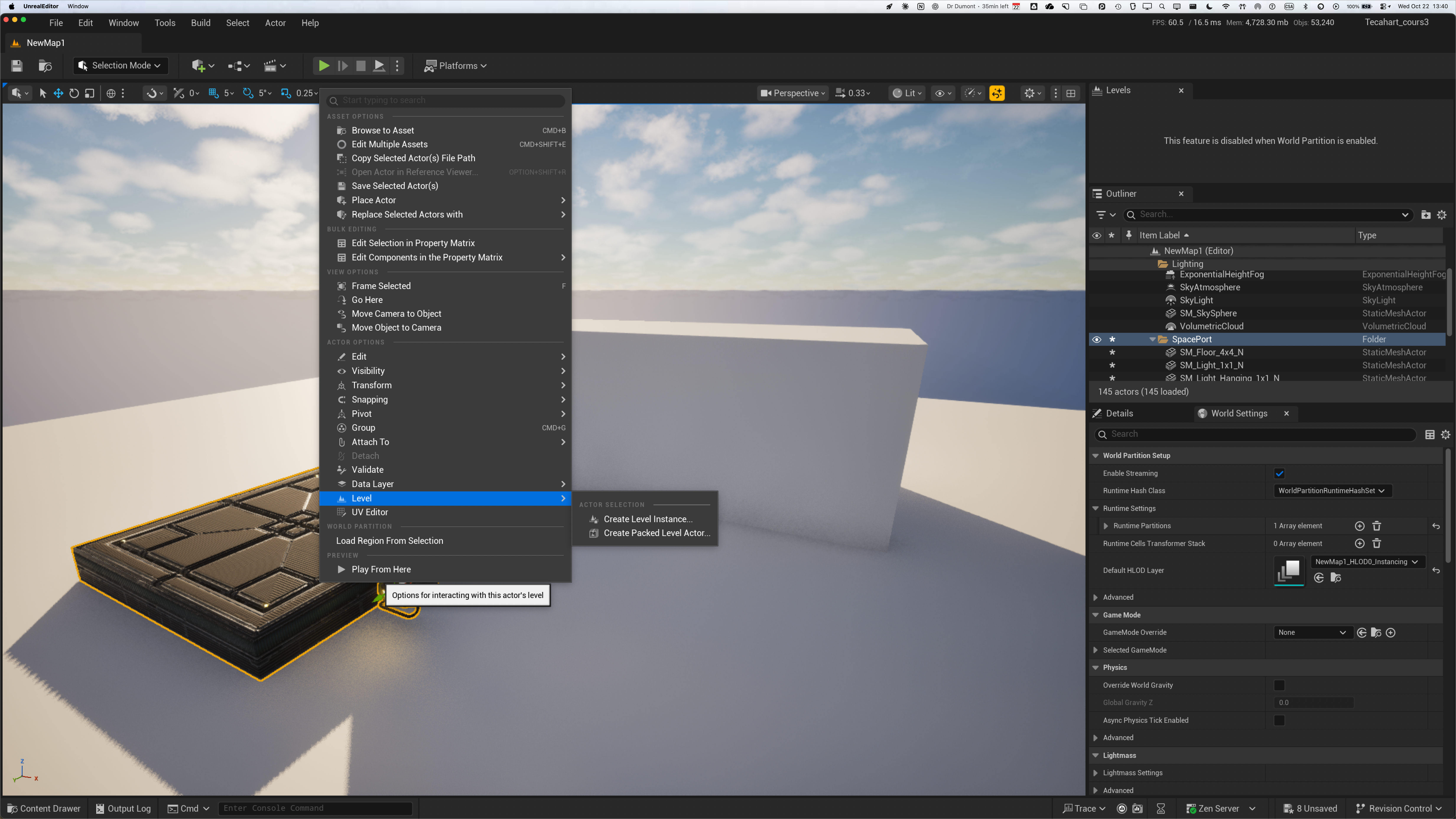1456x819 pixels.
Task: Expand the Runtime Partitions array
Action: click(1106, 526)
